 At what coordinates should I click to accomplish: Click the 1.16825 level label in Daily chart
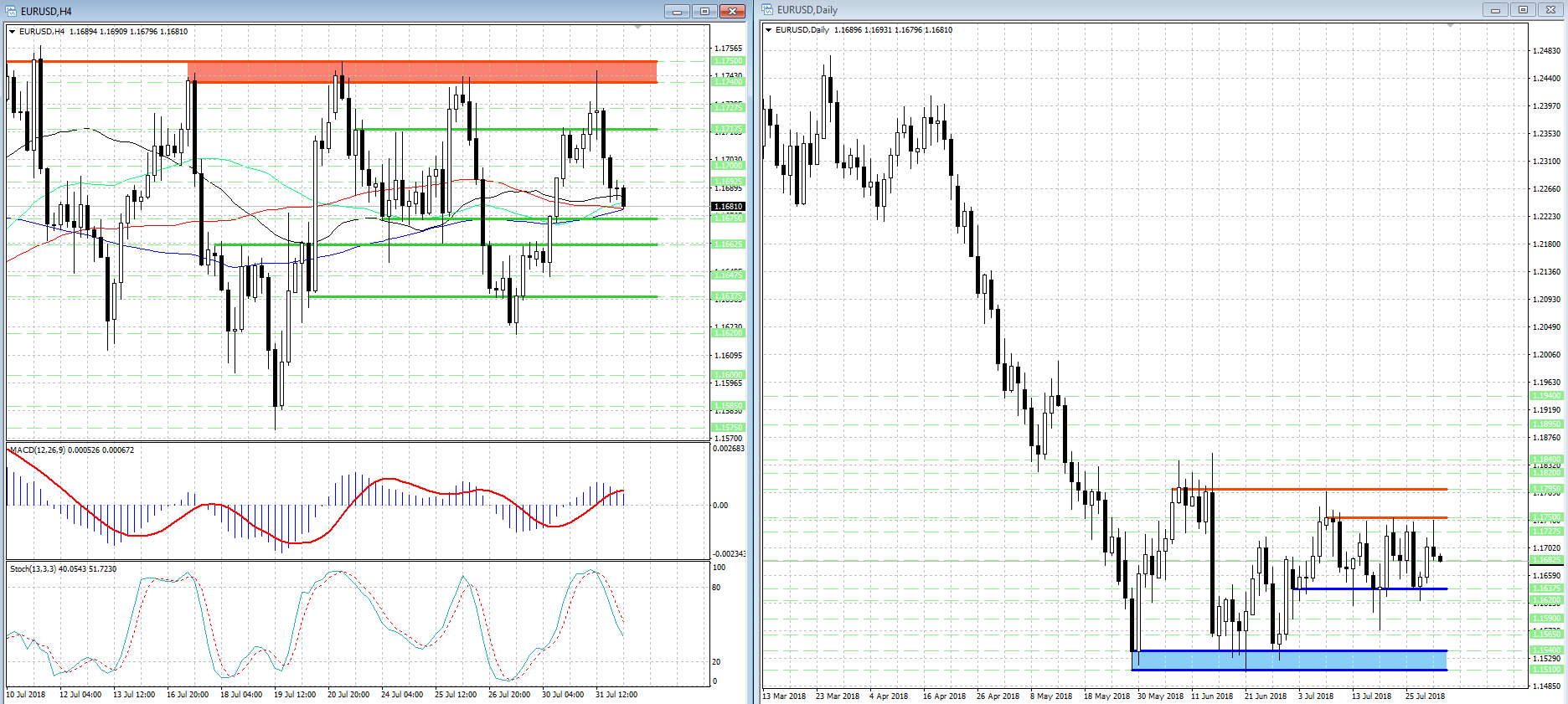(1546, 560)
